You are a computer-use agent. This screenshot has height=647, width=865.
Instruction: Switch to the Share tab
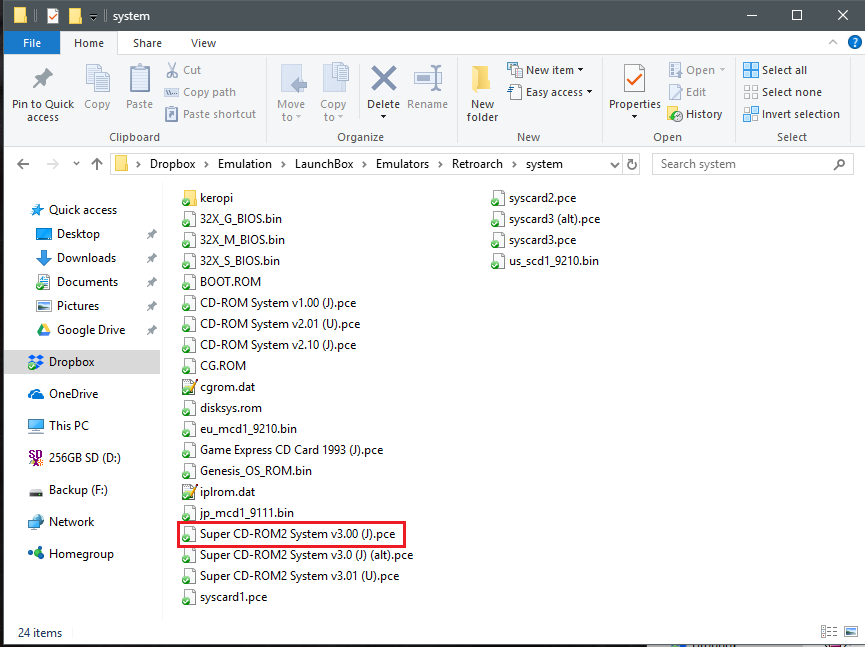(147, 43)
